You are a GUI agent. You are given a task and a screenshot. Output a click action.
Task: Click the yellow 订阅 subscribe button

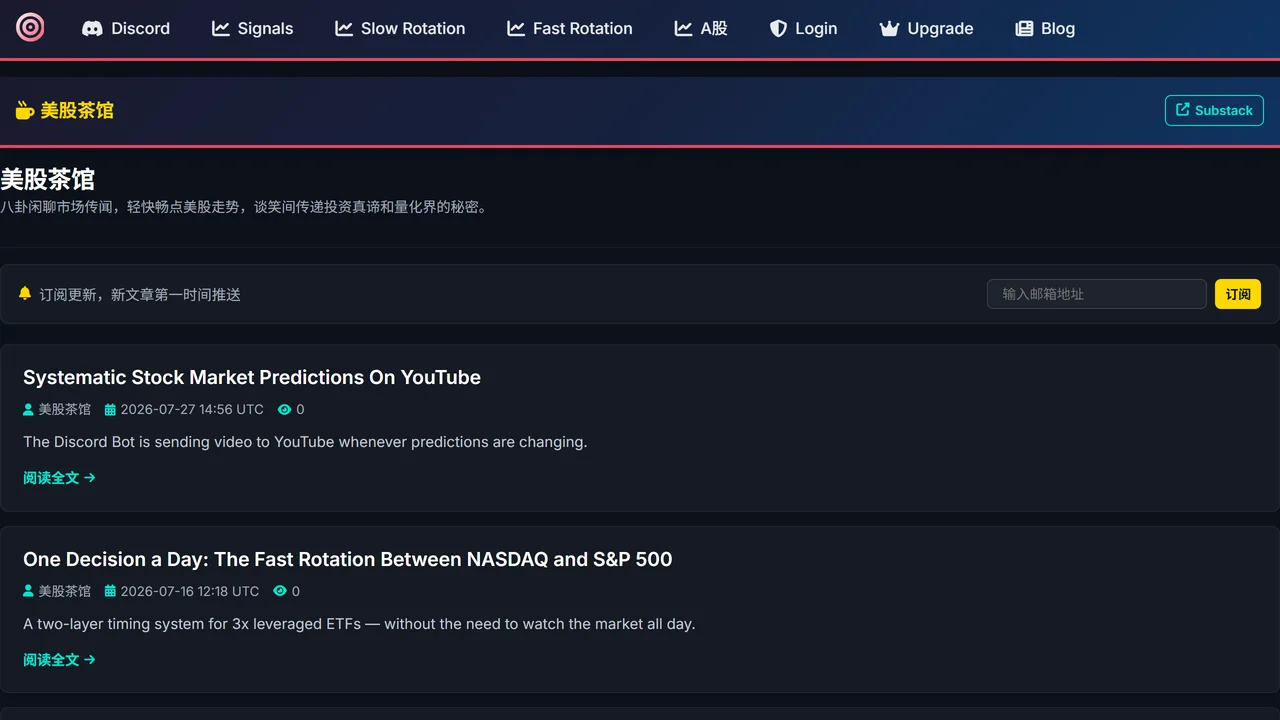pos(1238,294)
